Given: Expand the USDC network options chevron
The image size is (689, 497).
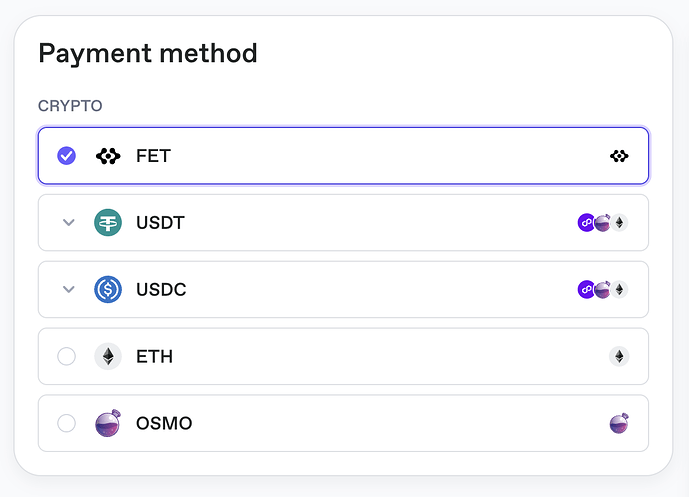Looking at the screenshot, I should pyautogui.click(x=68, y=290).
